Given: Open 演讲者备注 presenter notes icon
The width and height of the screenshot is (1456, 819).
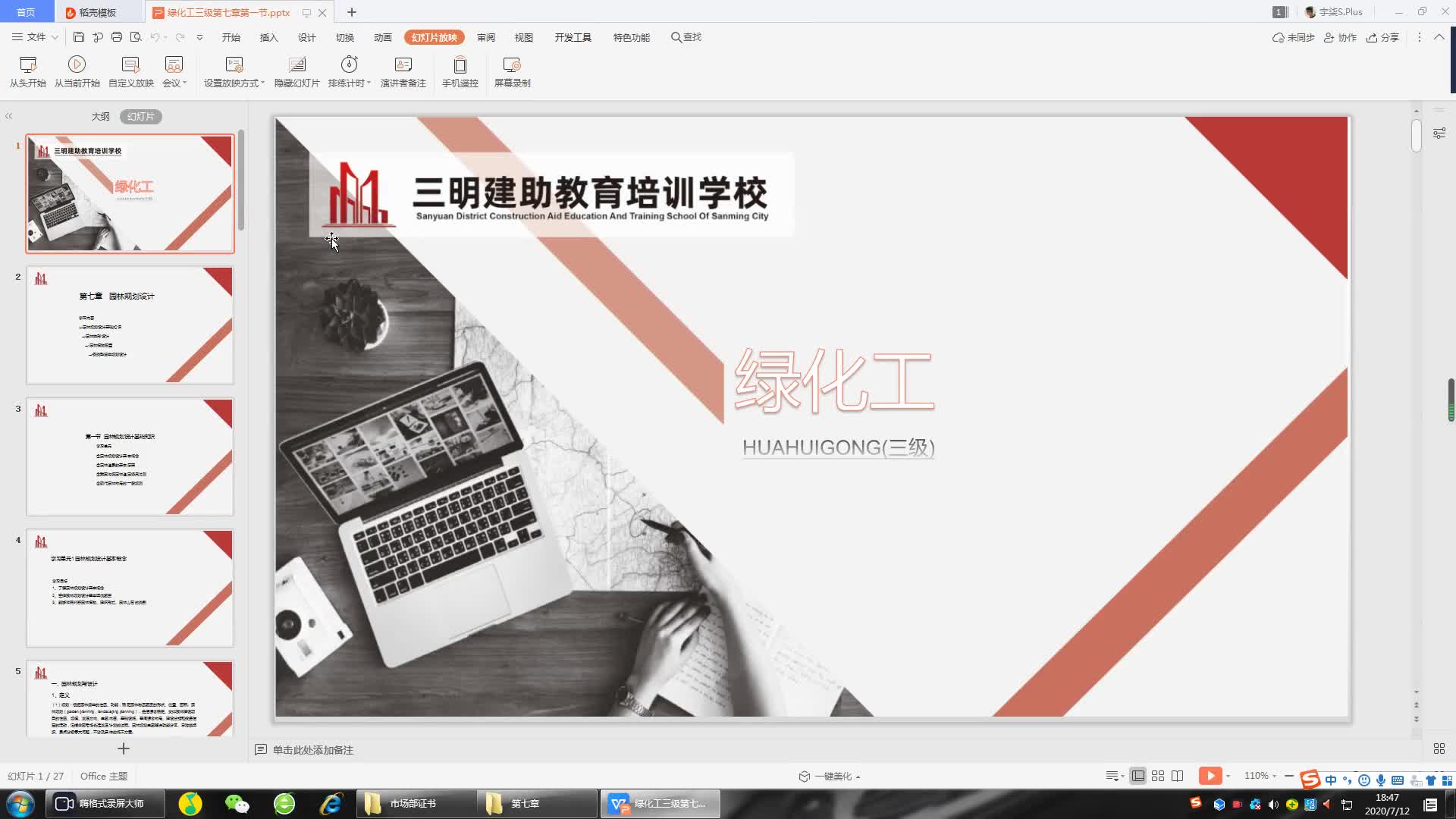Looking at the screenshot, I should [403, 65].
